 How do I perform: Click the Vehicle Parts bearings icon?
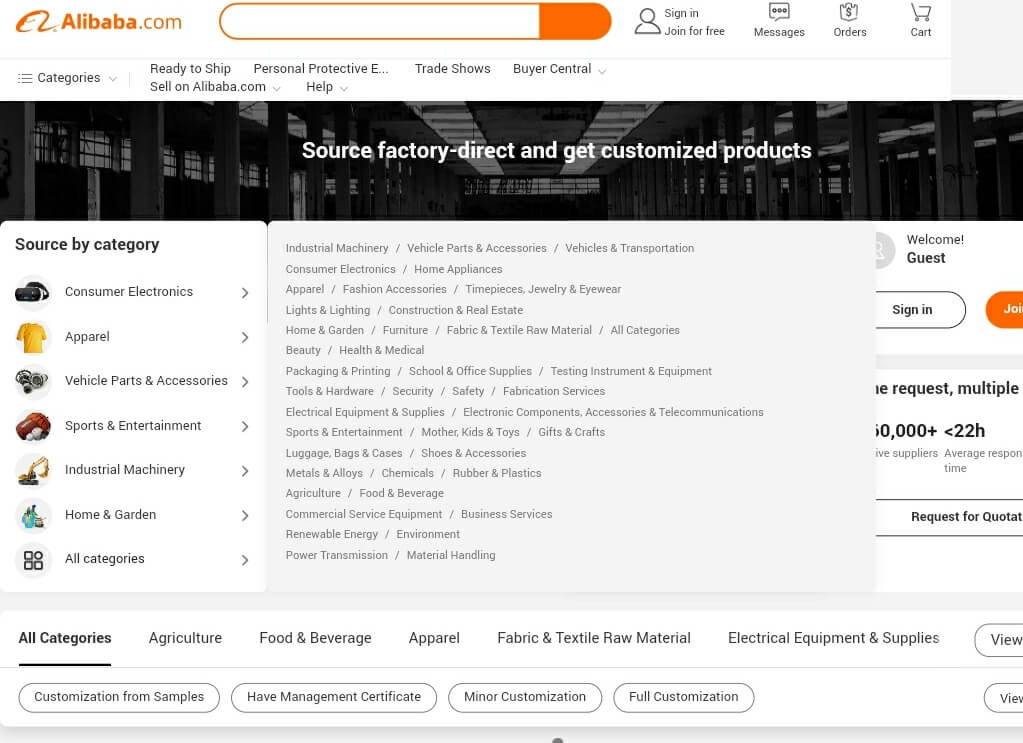(33, 381)
